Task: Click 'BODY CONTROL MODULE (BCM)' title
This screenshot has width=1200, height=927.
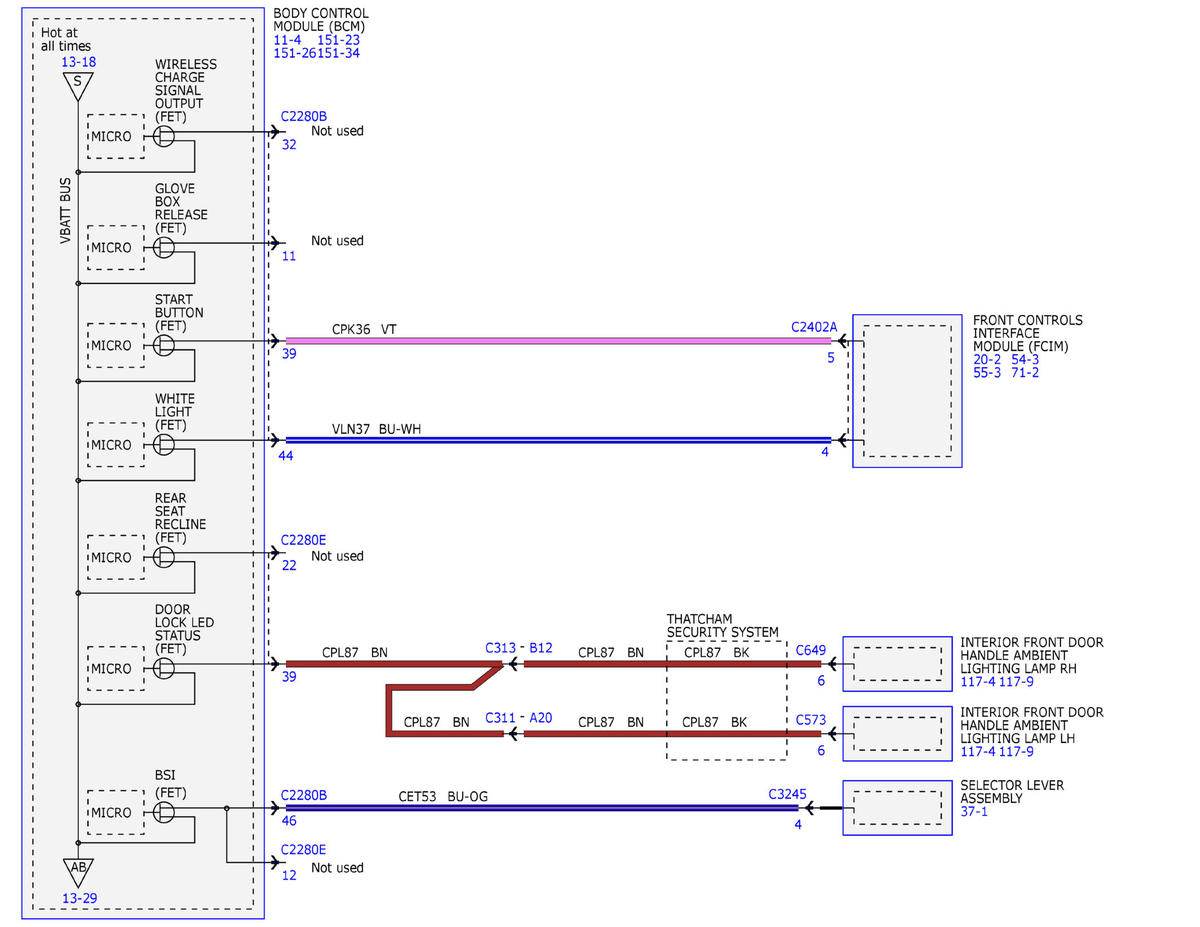Action: pyautogui.click(x=321, y=20)
